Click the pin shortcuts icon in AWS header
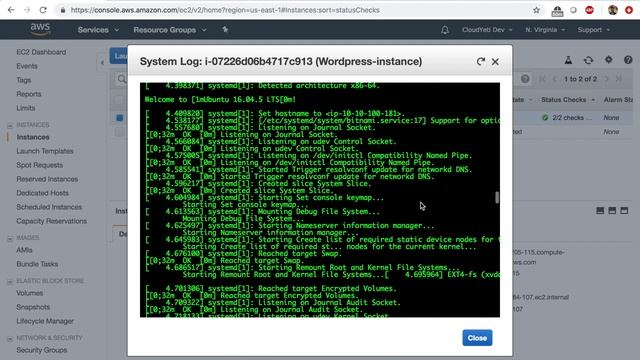This screenshot has width=640, height=360. coord(225,29)
